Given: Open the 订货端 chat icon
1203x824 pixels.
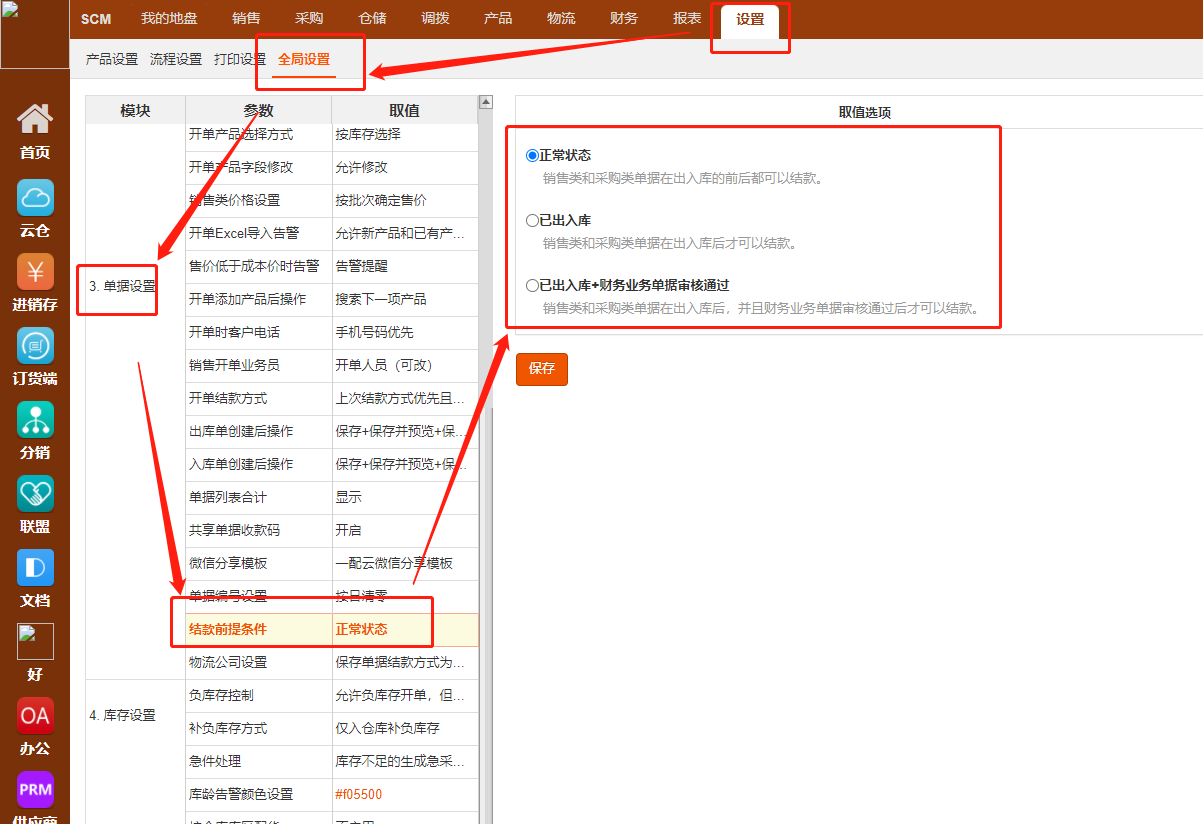Looking at the screenshot, I should point(35,346).
